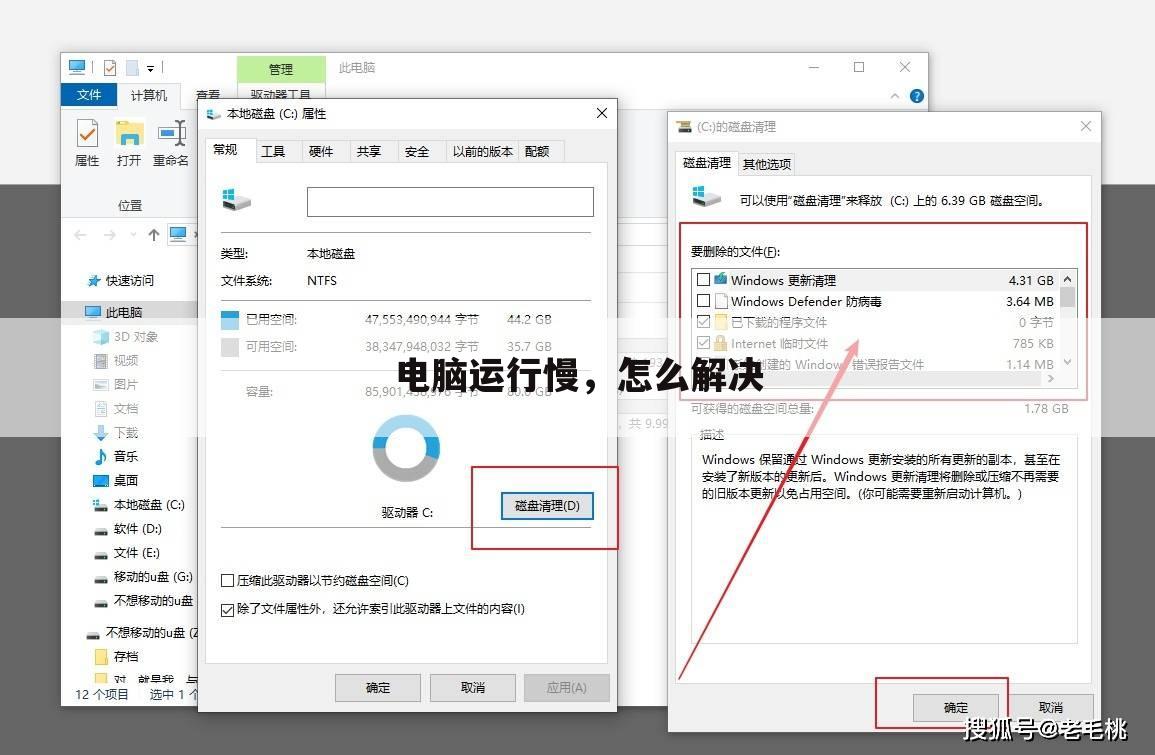Select 软件 (D:) drive in navigation pane

tap(128, 529)
